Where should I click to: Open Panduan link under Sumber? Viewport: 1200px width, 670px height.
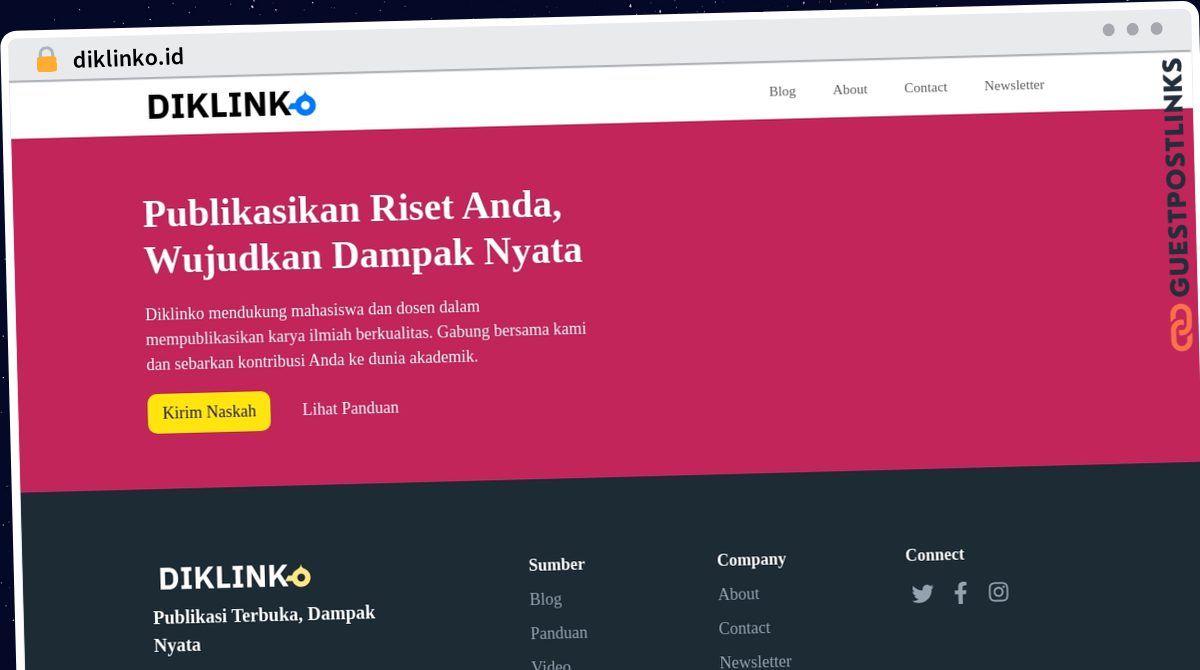coord(559,633)
